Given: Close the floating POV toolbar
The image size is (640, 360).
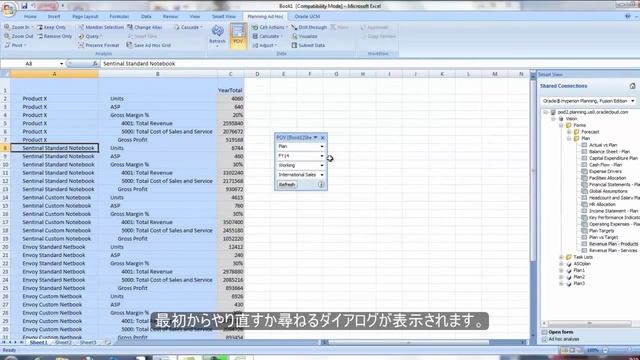Looking at the screenshot, I should (322, 138).
